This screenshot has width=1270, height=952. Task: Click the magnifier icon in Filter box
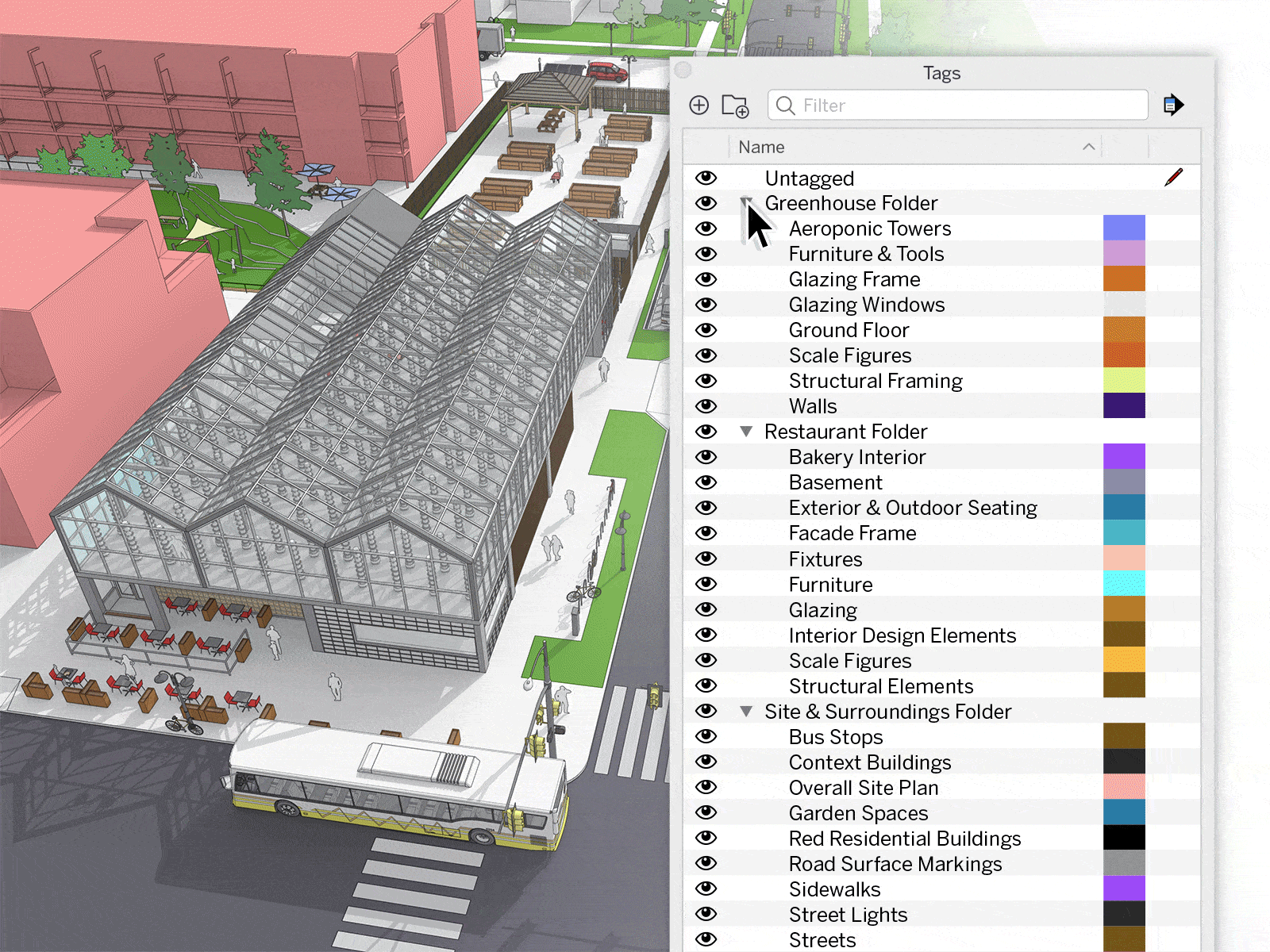[785, 106]
